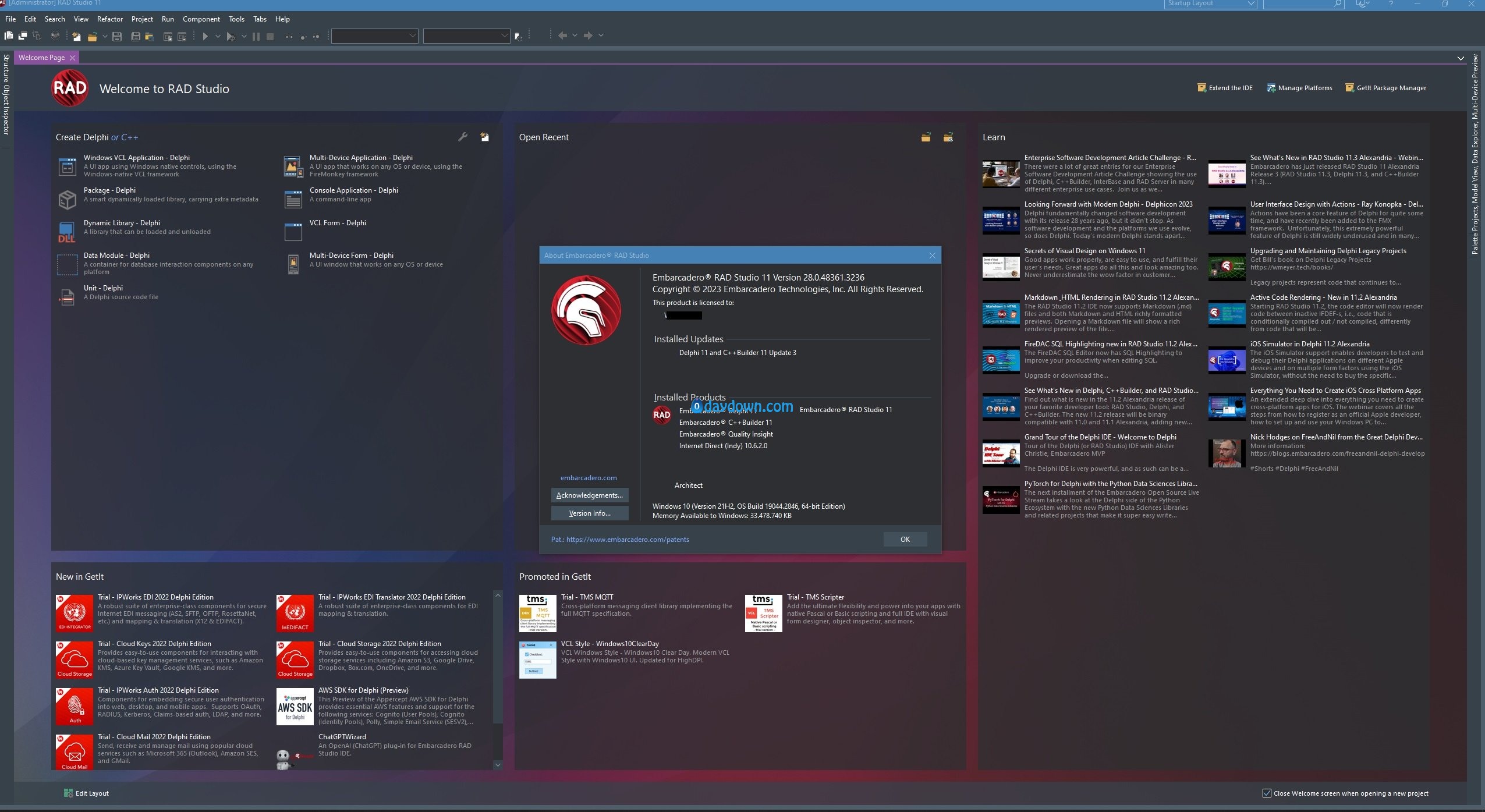
Task: Click the Save toolbar icon
Action: point(116,36)
